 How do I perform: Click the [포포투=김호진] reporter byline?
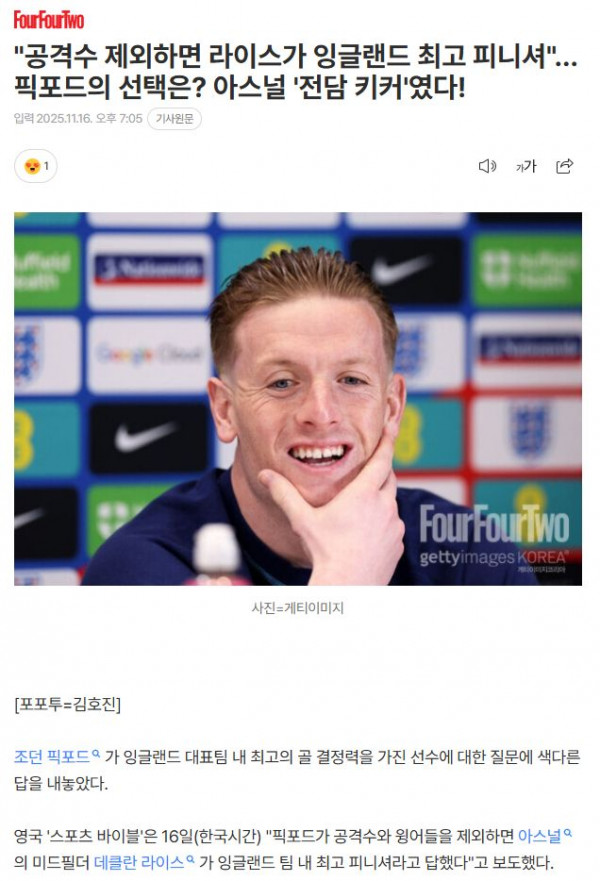67,704
